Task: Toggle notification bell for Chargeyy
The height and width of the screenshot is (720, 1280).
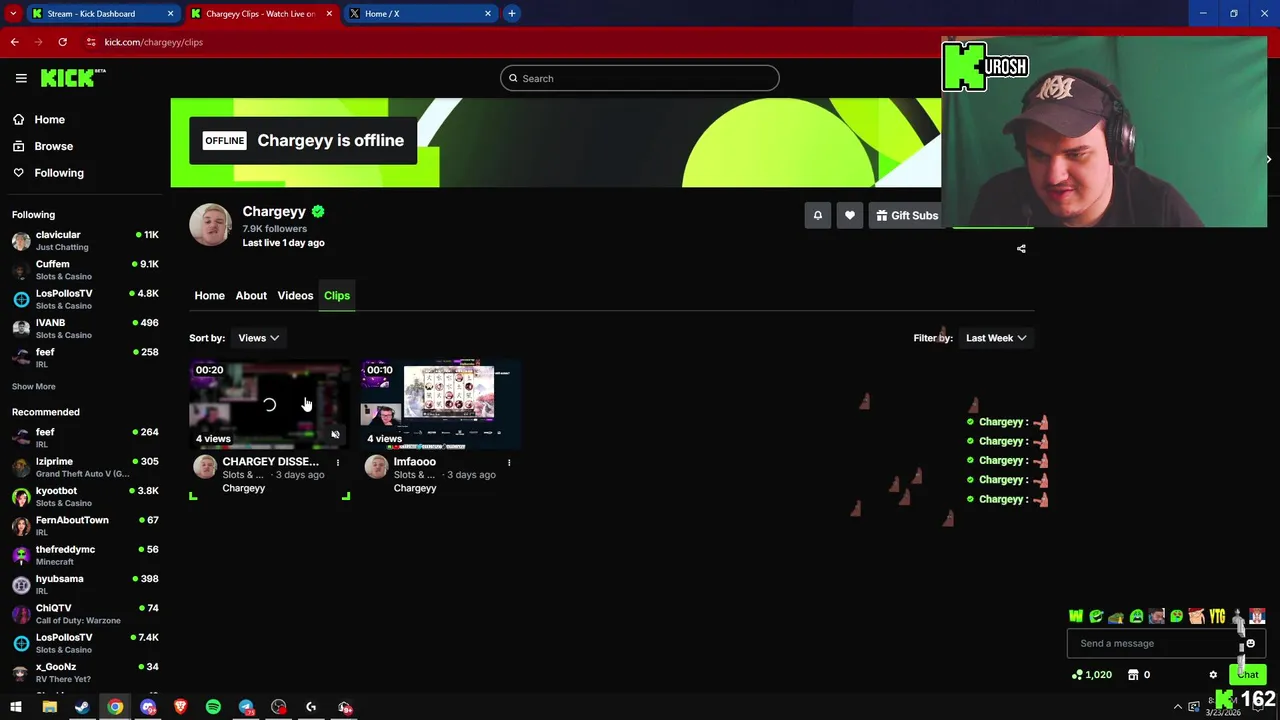Action: tap(817, 215)
